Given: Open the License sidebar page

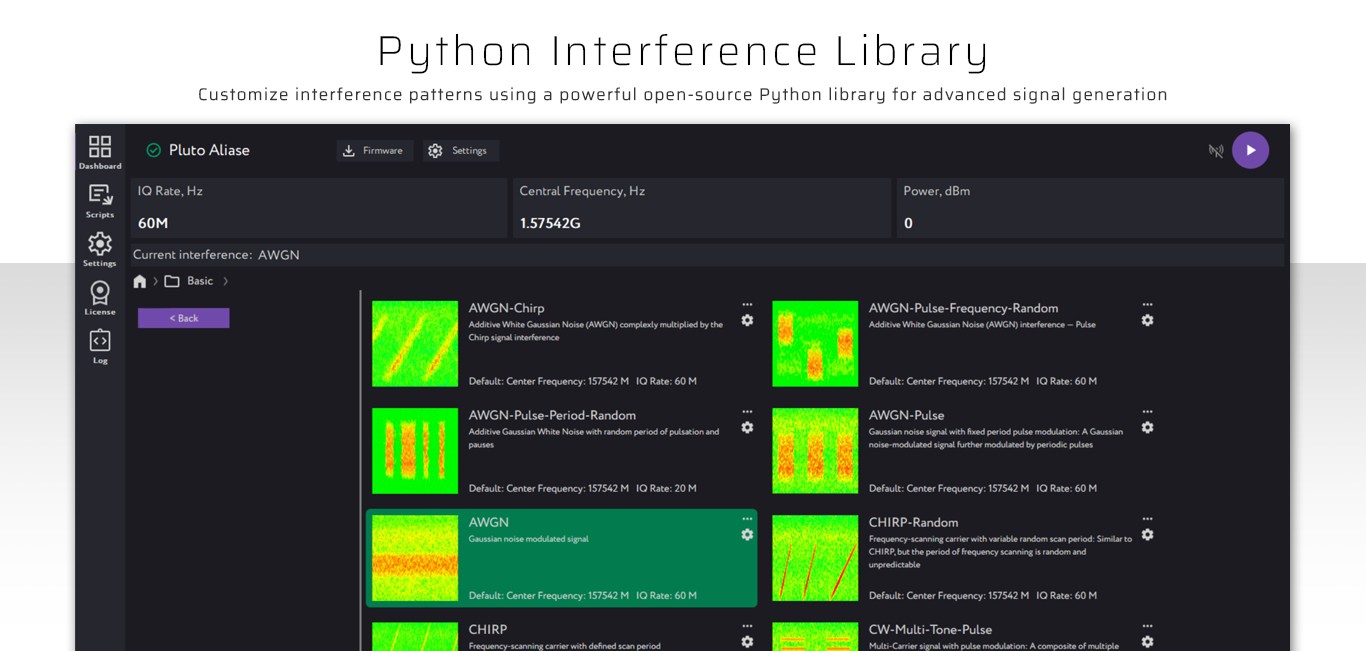Looking at the screenshot, I should (x=100, y=297).
